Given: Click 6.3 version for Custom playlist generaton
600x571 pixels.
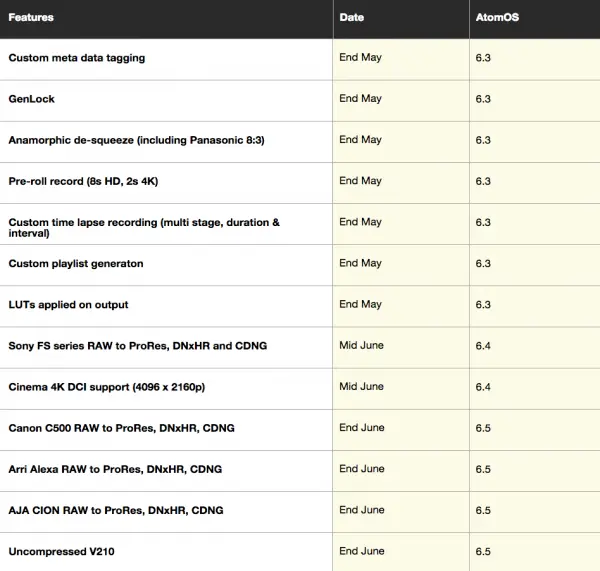Looking at the screenshot, I should coord(483,264).
